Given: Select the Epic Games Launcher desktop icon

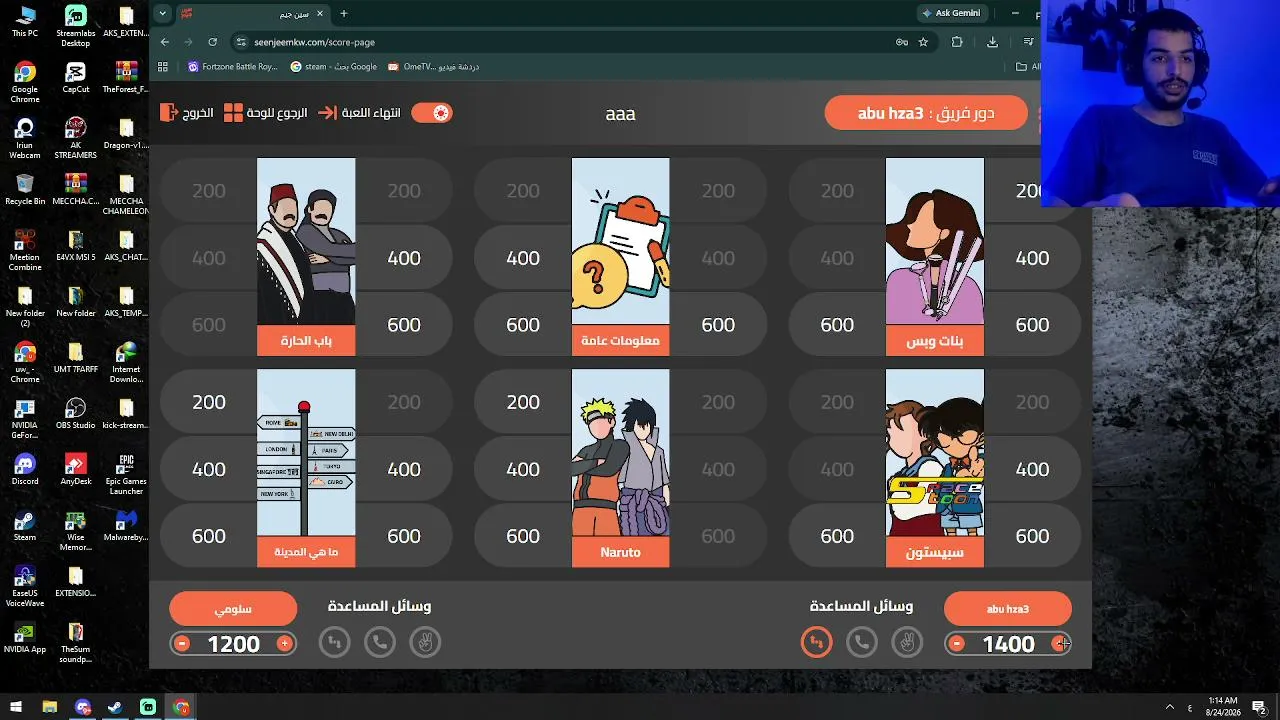Looking at the screenshot, I should tap(126, 474).
